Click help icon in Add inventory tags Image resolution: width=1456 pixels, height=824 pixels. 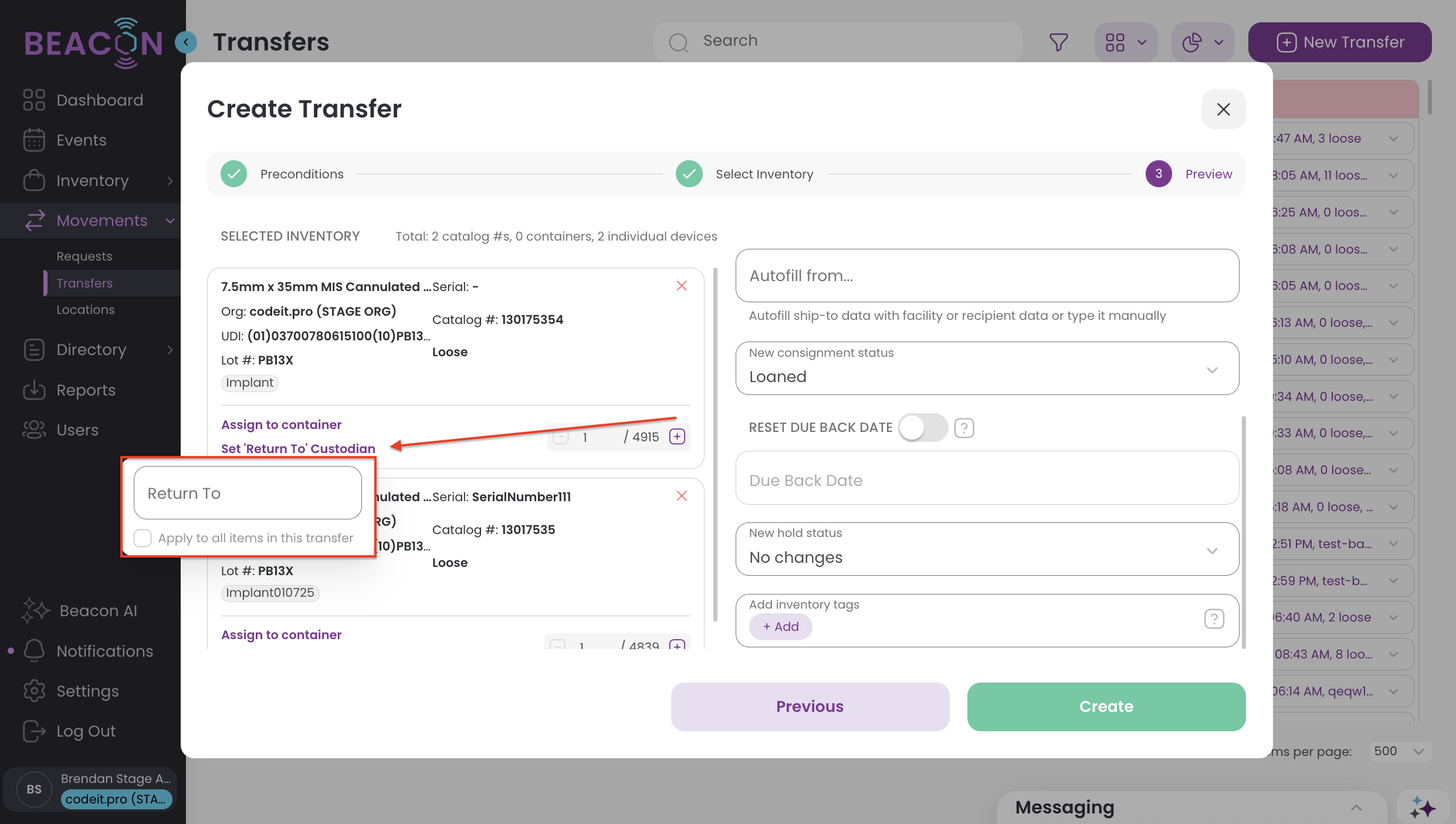click(x=1214, y=619)
